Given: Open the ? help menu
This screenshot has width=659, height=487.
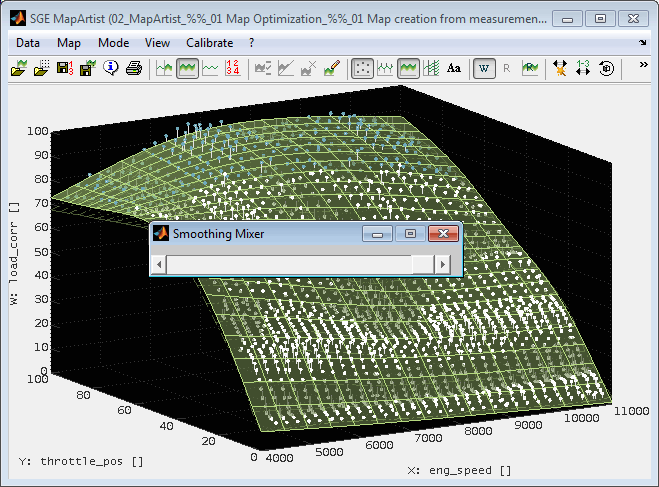Looking at the screenshot, I should pyautogui.click(x=251, y=43).
